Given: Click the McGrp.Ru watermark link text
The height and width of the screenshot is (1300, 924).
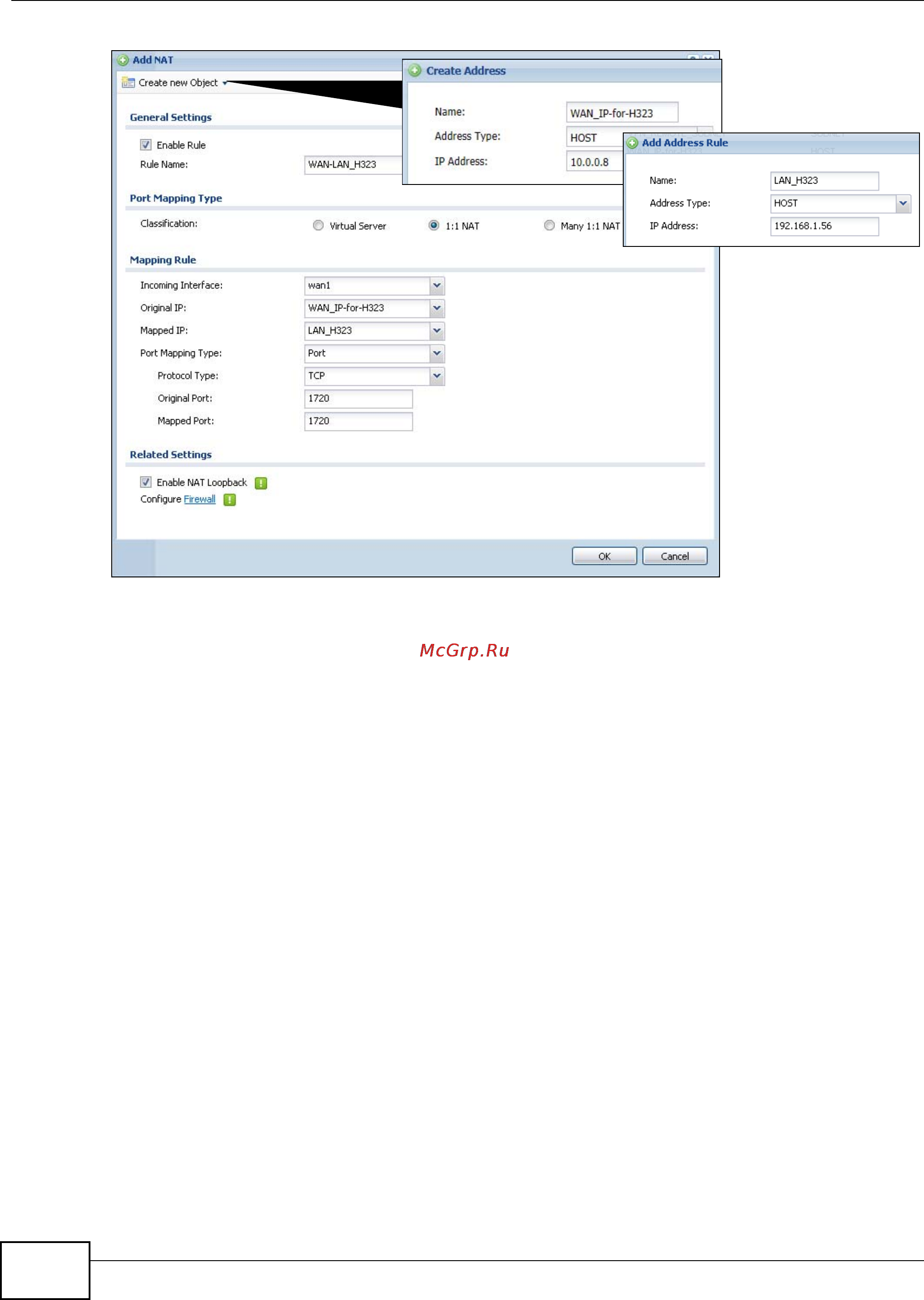Looking at the screenshot, I should pyautogui.click(x=464, y=651).
